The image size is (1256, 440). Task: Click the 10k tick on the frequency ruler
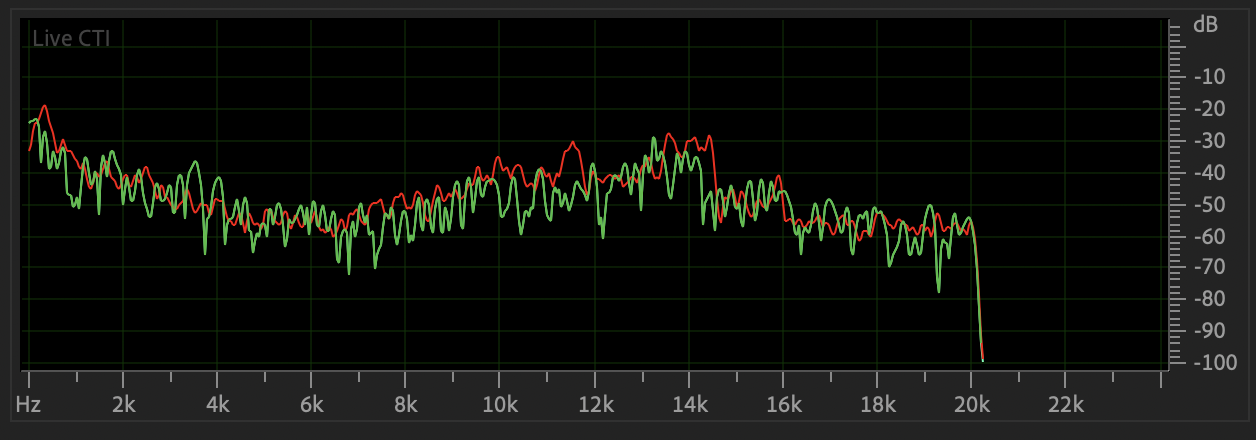click(x=499, y=404)
